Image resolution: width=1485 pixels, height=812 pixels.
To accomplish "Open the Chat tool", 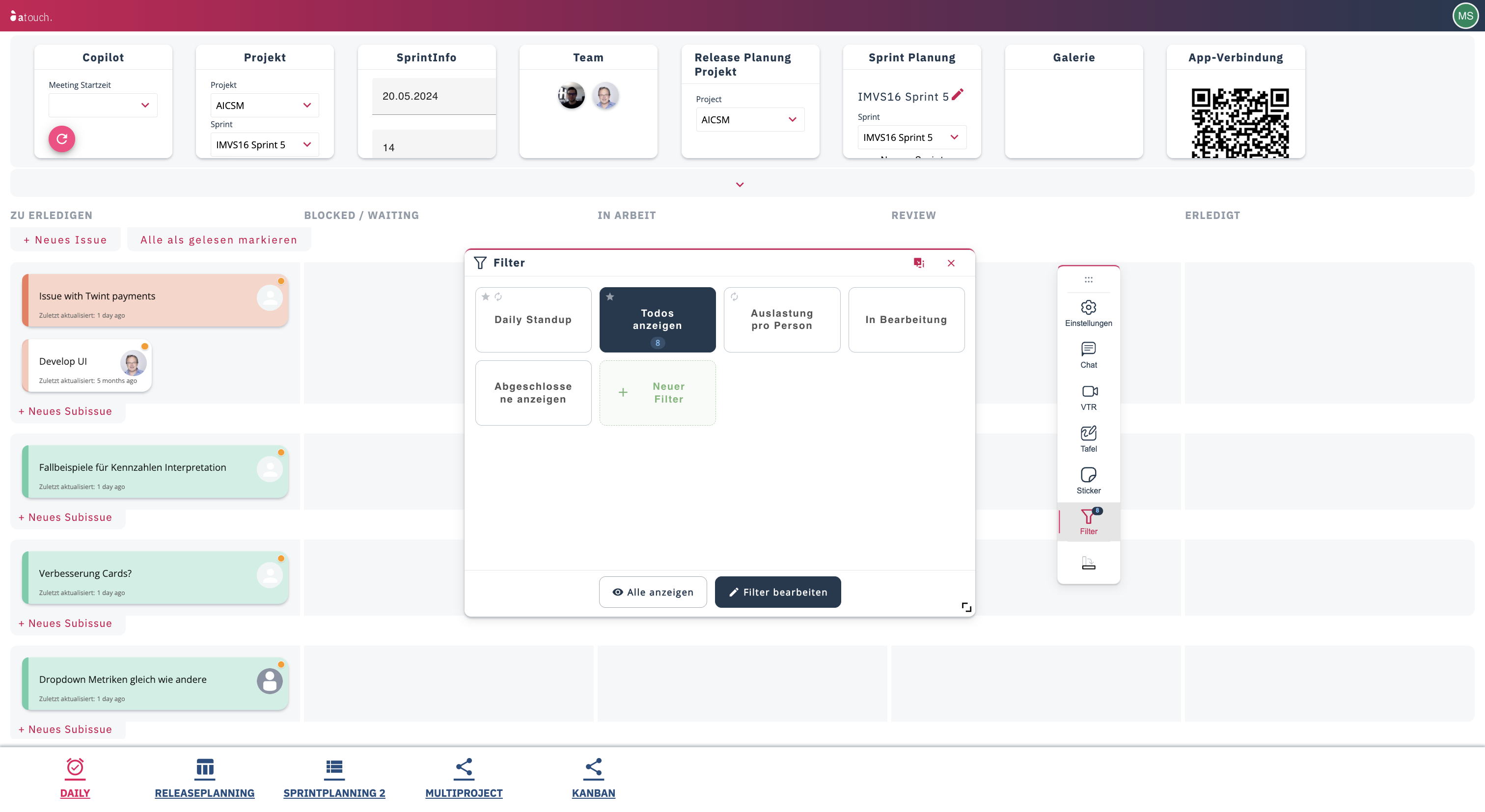I will pyautogui.click(x=1088, y=355).
